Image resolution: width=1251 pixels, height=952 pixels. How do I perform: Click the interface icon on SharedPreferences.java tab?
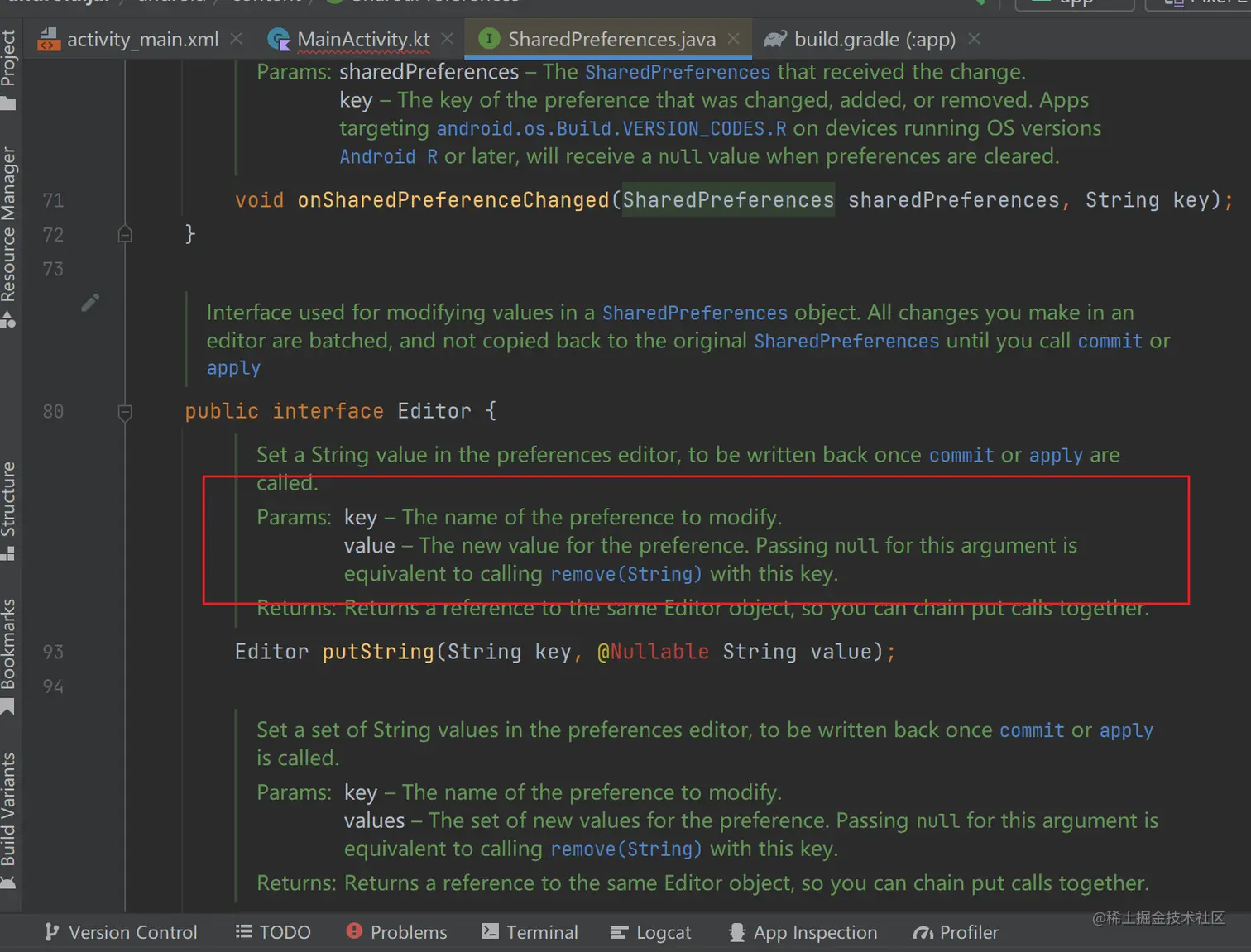tap(489, 38)
